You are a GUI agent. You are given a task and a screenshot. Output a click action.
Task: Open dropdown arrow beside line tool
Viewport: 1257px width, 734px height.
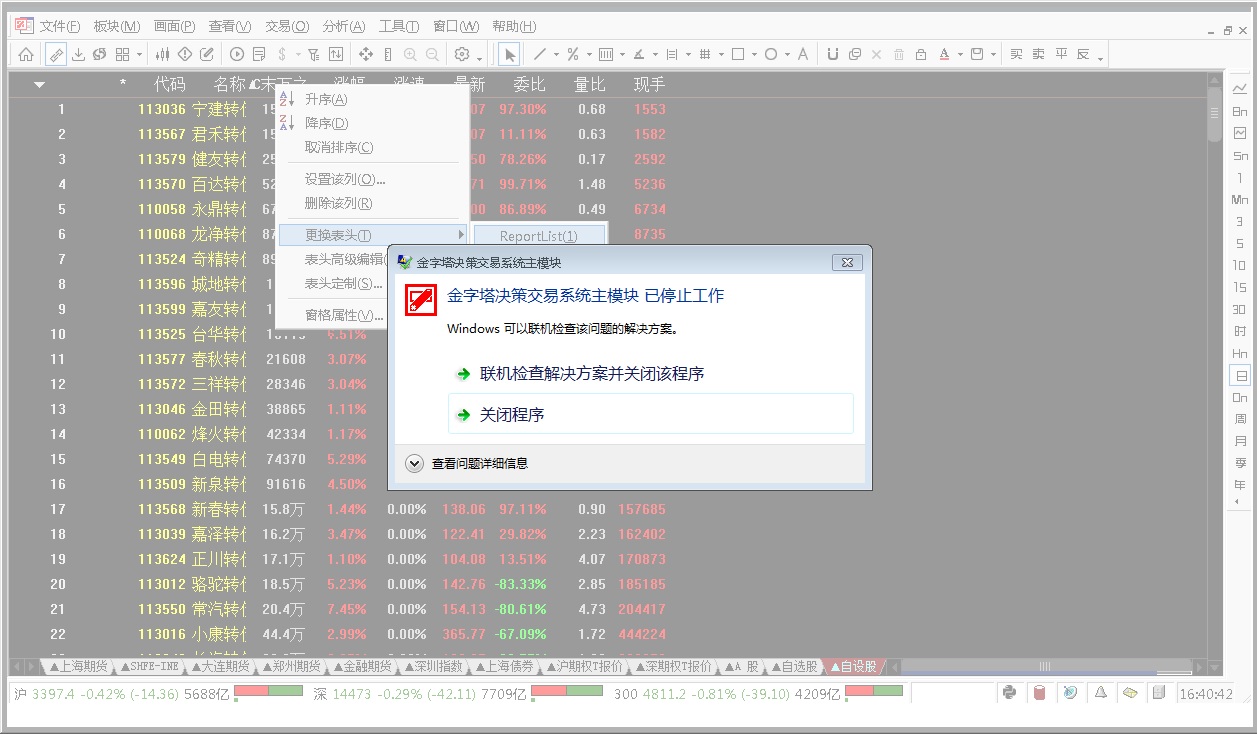(556, 55)
